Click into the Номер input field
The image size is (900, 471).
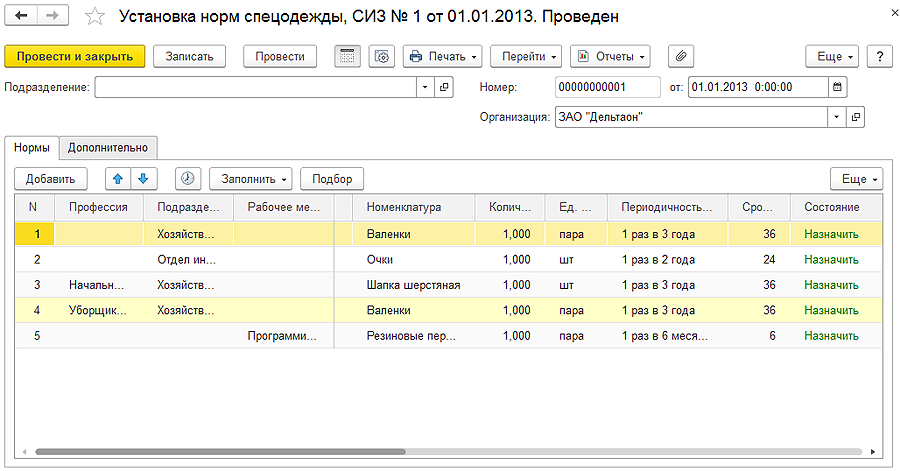[x=606, y=87]
